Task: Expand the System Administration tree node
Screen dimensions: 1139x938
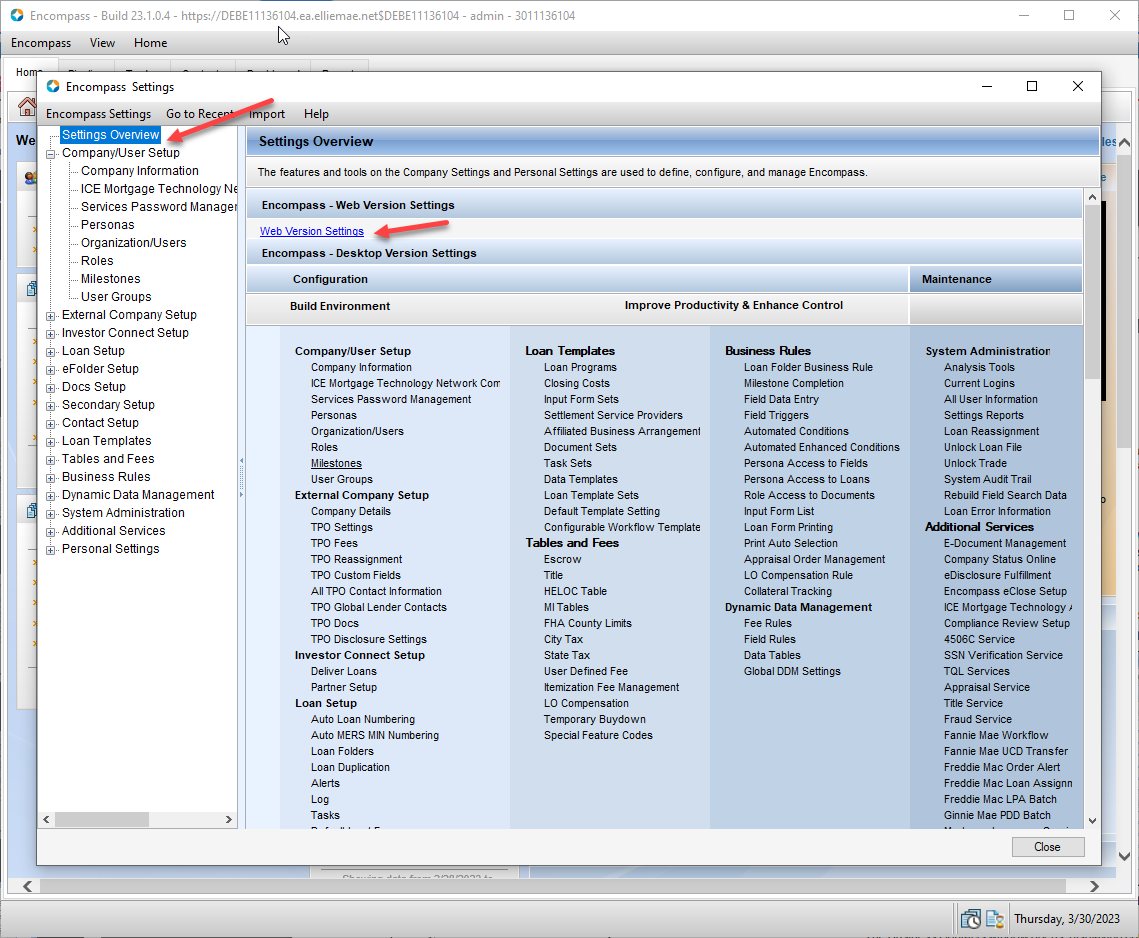Action: (51, 514)
